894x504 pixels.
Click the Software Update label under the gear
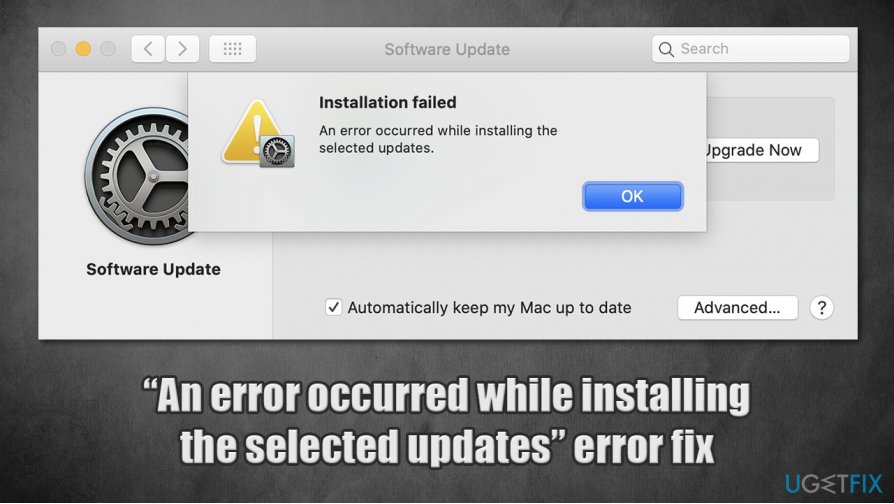(x=153, y=269)
